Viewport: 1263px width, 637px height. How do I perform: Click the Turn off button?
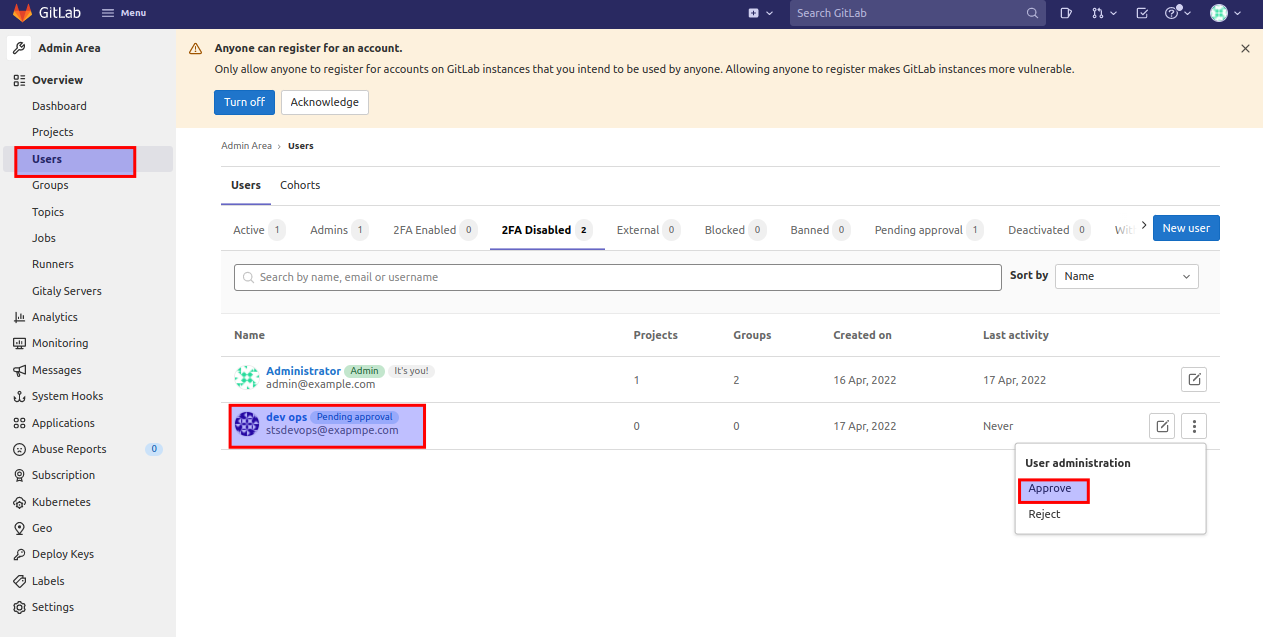click(x=244, y=102)
